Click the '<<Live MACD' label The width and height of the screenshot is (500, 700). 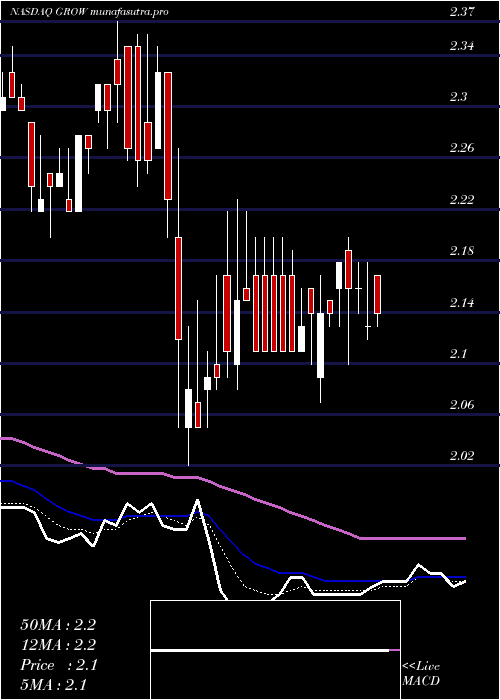click(421, 674)
